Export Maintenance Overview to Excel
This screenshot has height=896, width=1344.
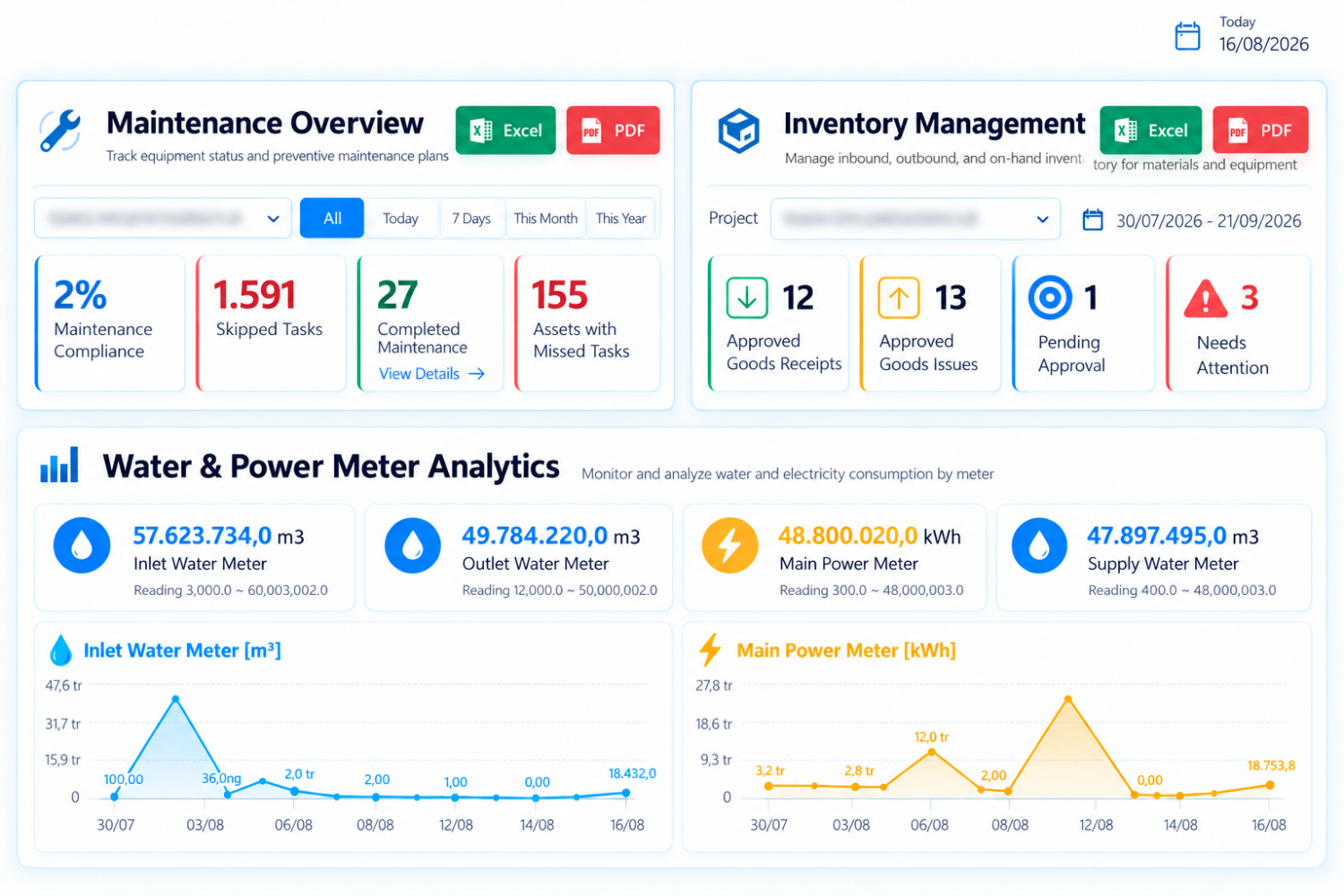click(505, 131)
